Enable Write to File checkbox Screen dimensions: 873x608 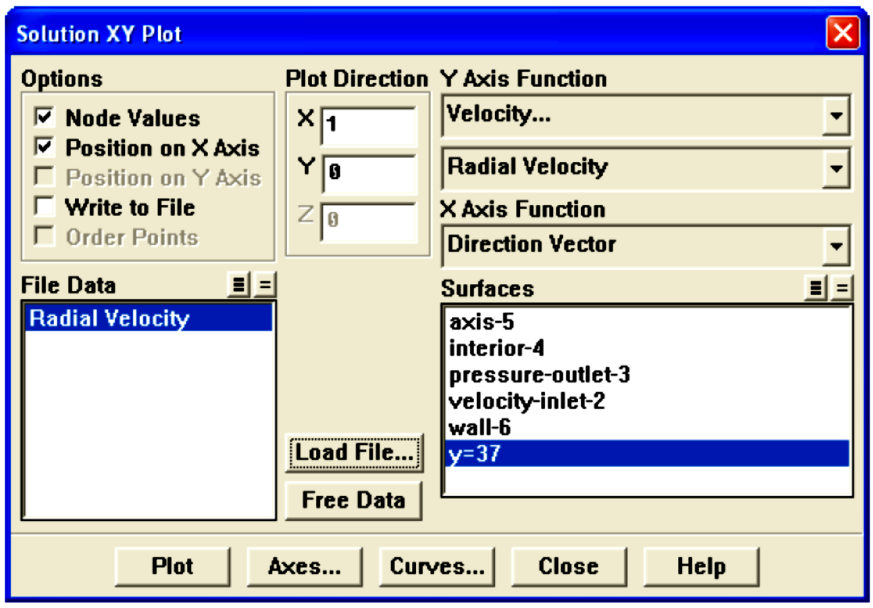click(x=45, y=208)
